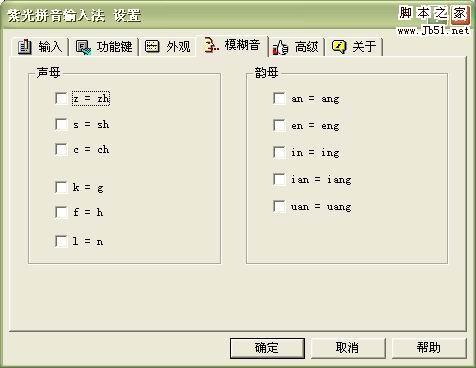476x368 pixels.
Task: Click the dialog title 紫光拼音输入法 设置
Action: (x=75, y=15)
